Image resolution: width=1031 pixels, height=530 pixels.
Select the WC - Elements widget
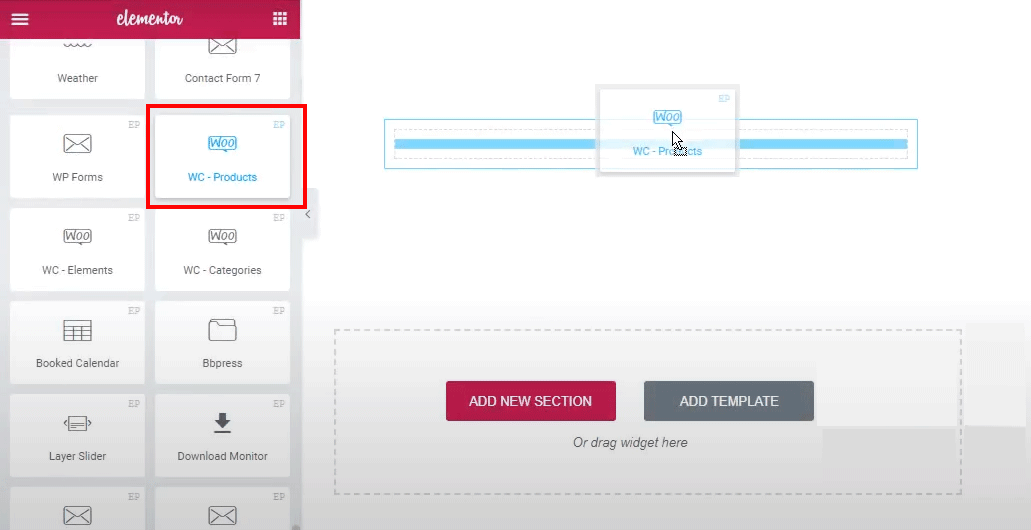[78, 249]
